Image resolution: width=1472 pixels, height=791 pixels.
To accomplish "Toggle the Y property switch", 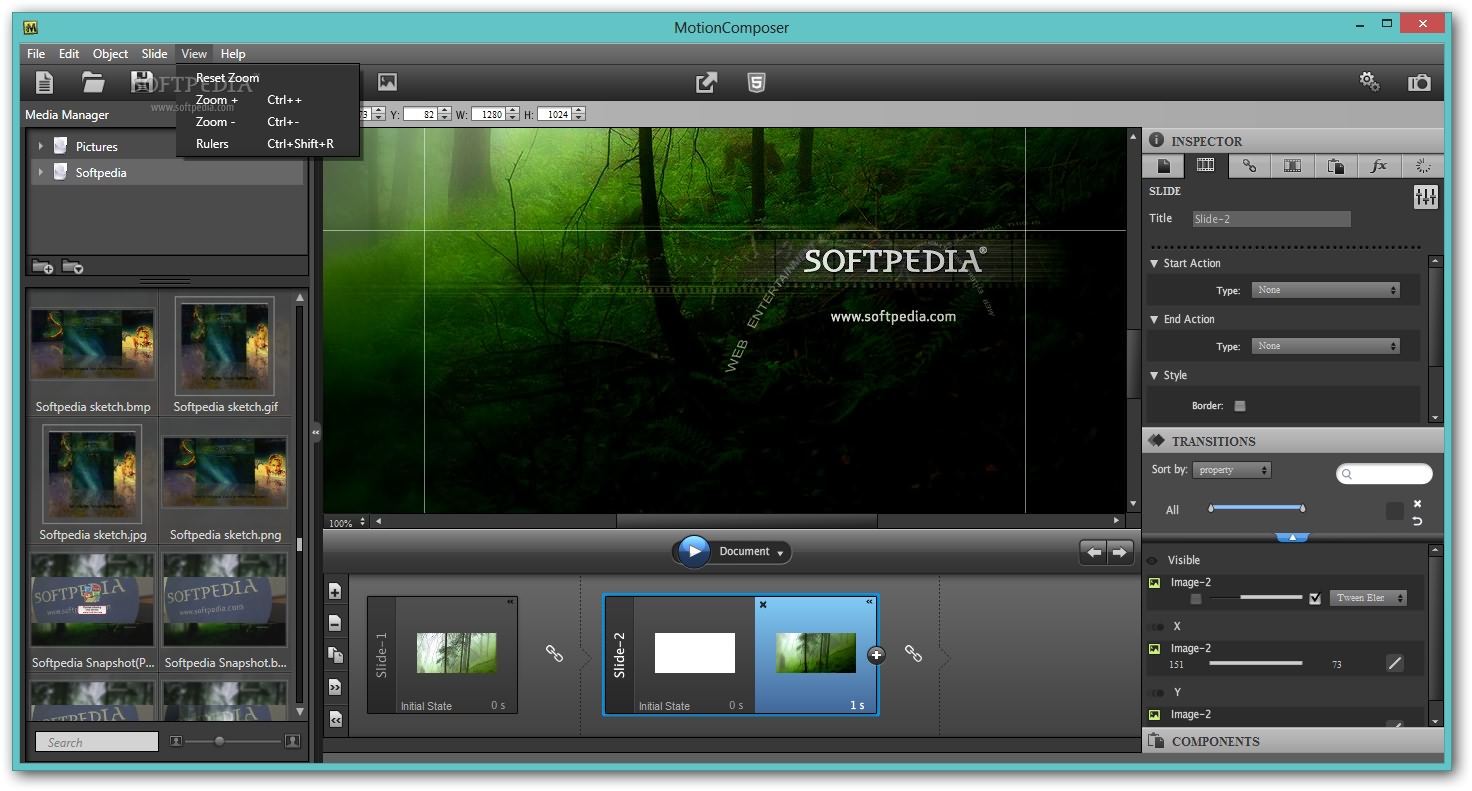I will (x=1158, y=693).
